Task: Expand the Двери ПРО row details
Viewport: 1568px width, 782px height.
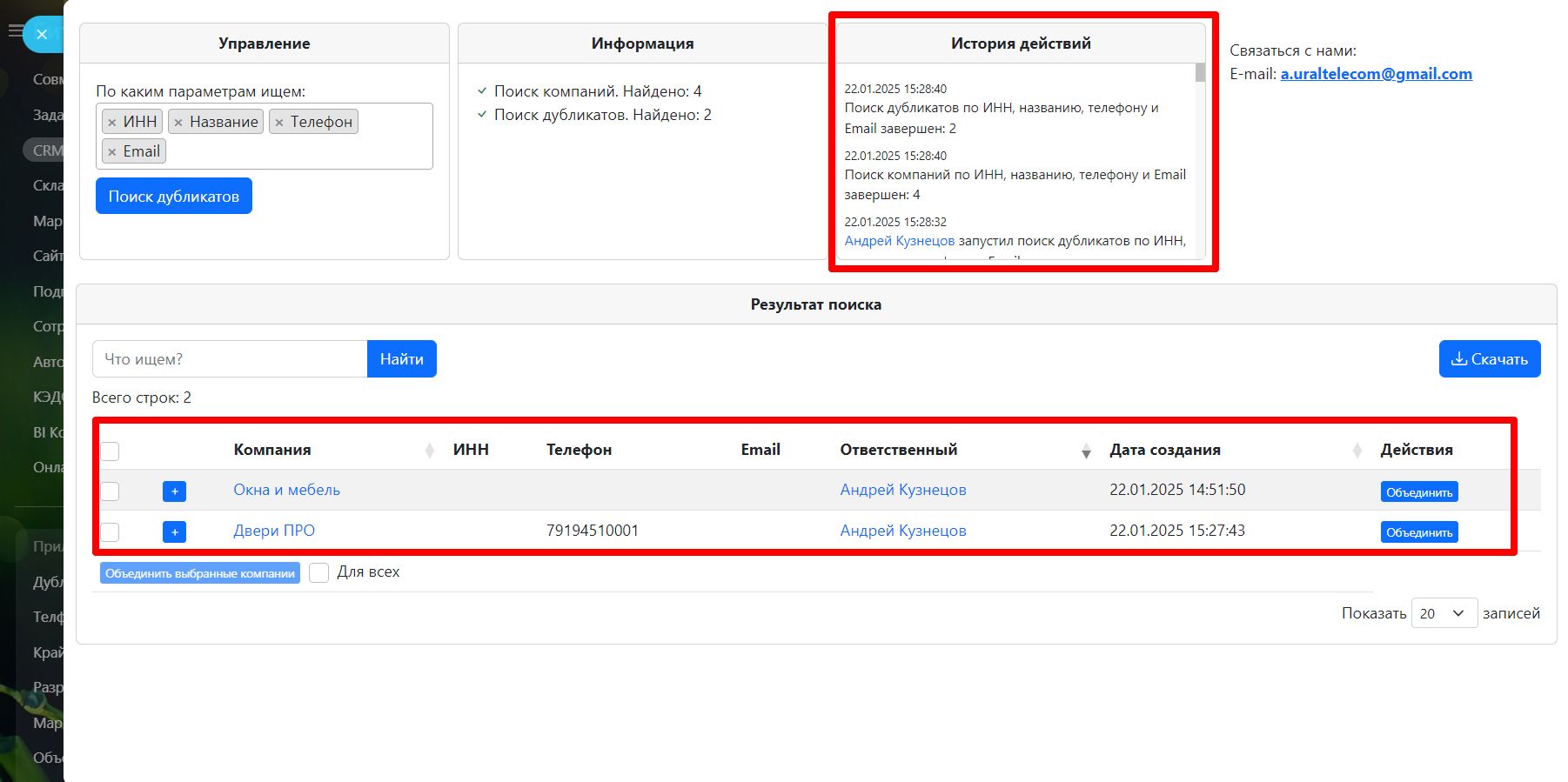Action: [174, 531]
